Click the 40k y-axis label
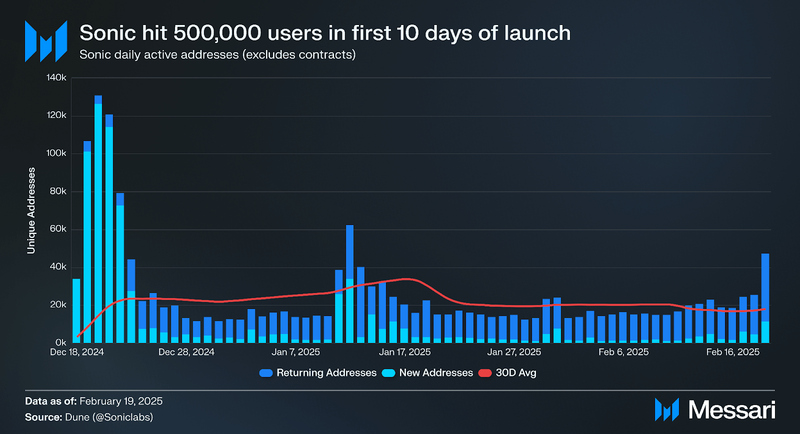 click(58, 267)
